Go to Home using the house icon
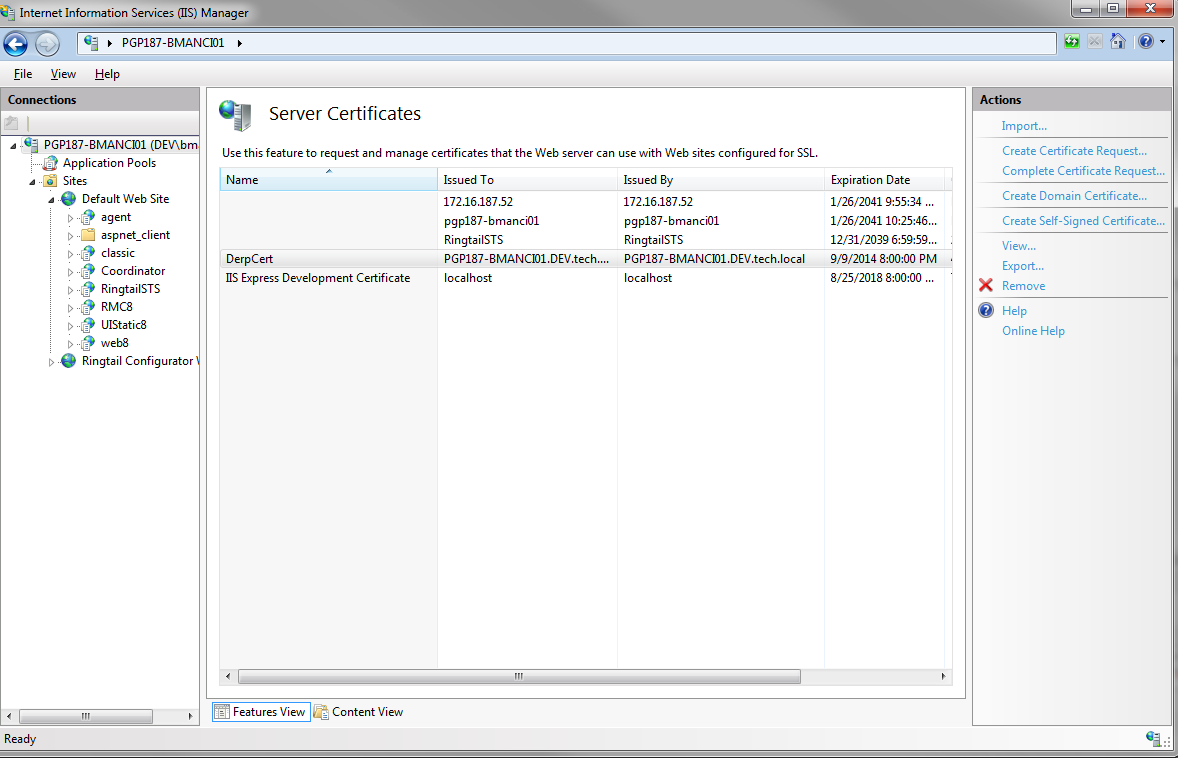This screenshot has height=758, width=1178. (1118, 42)
